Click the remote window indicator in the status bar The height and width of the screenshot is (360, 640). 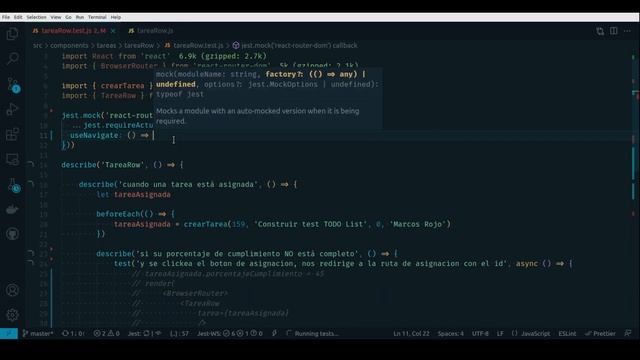(9, 333)
